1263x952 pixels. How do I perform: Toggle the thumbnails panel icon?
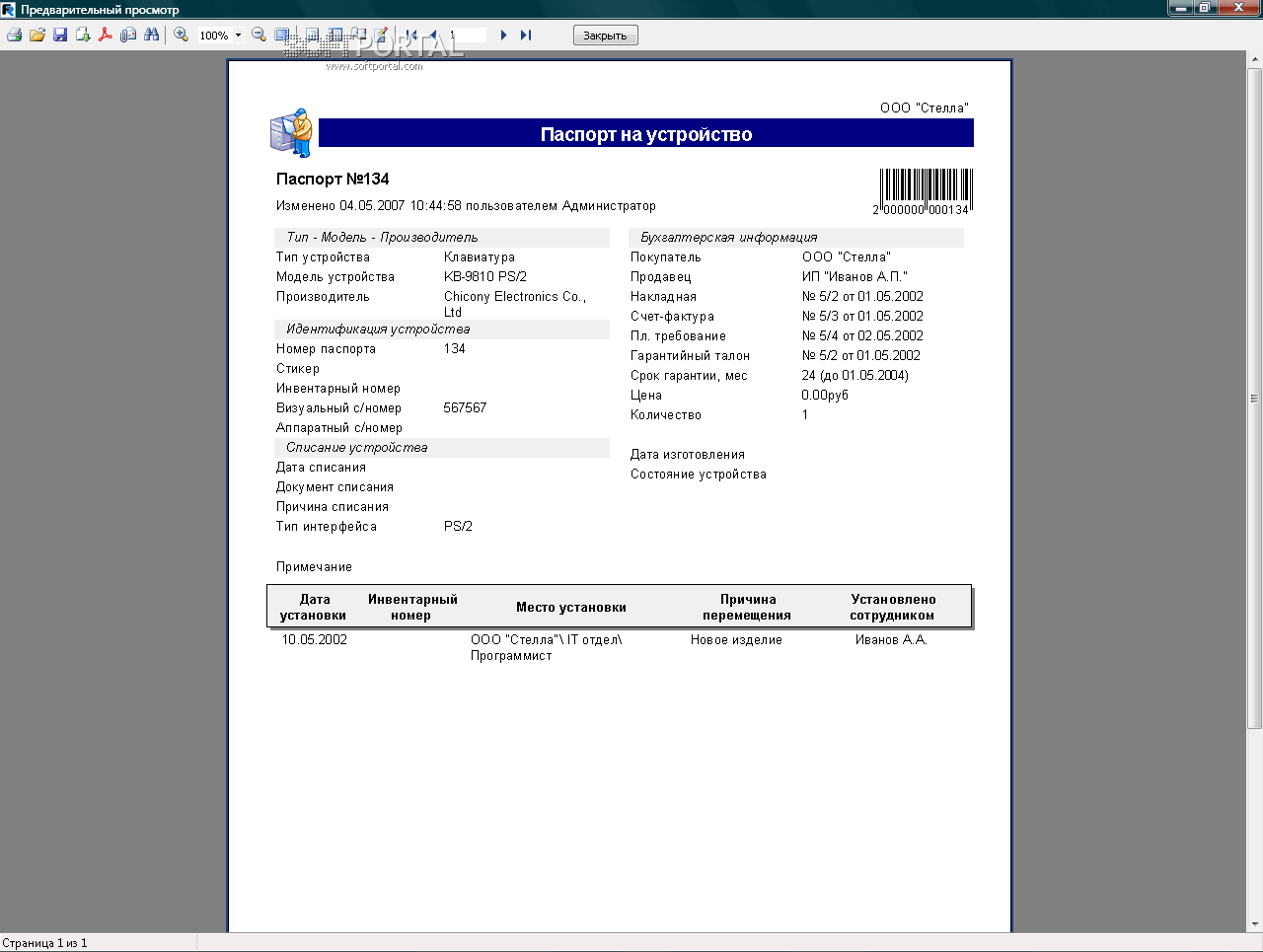tap(335, 35)
